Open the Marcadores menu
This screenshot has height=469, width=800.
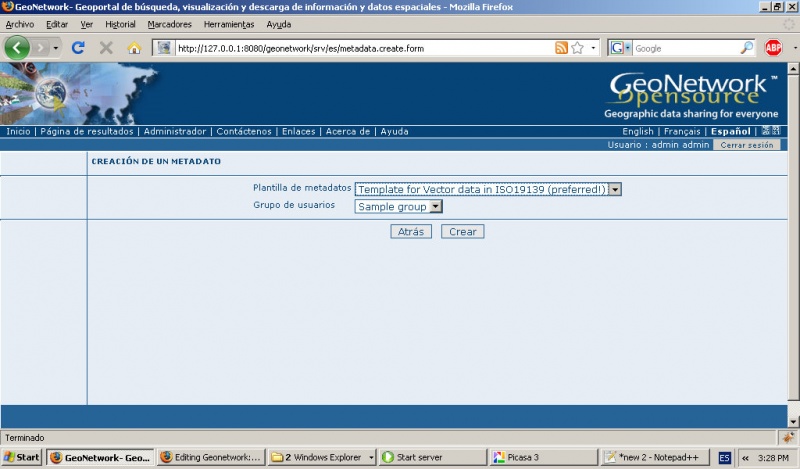[169, 24]
